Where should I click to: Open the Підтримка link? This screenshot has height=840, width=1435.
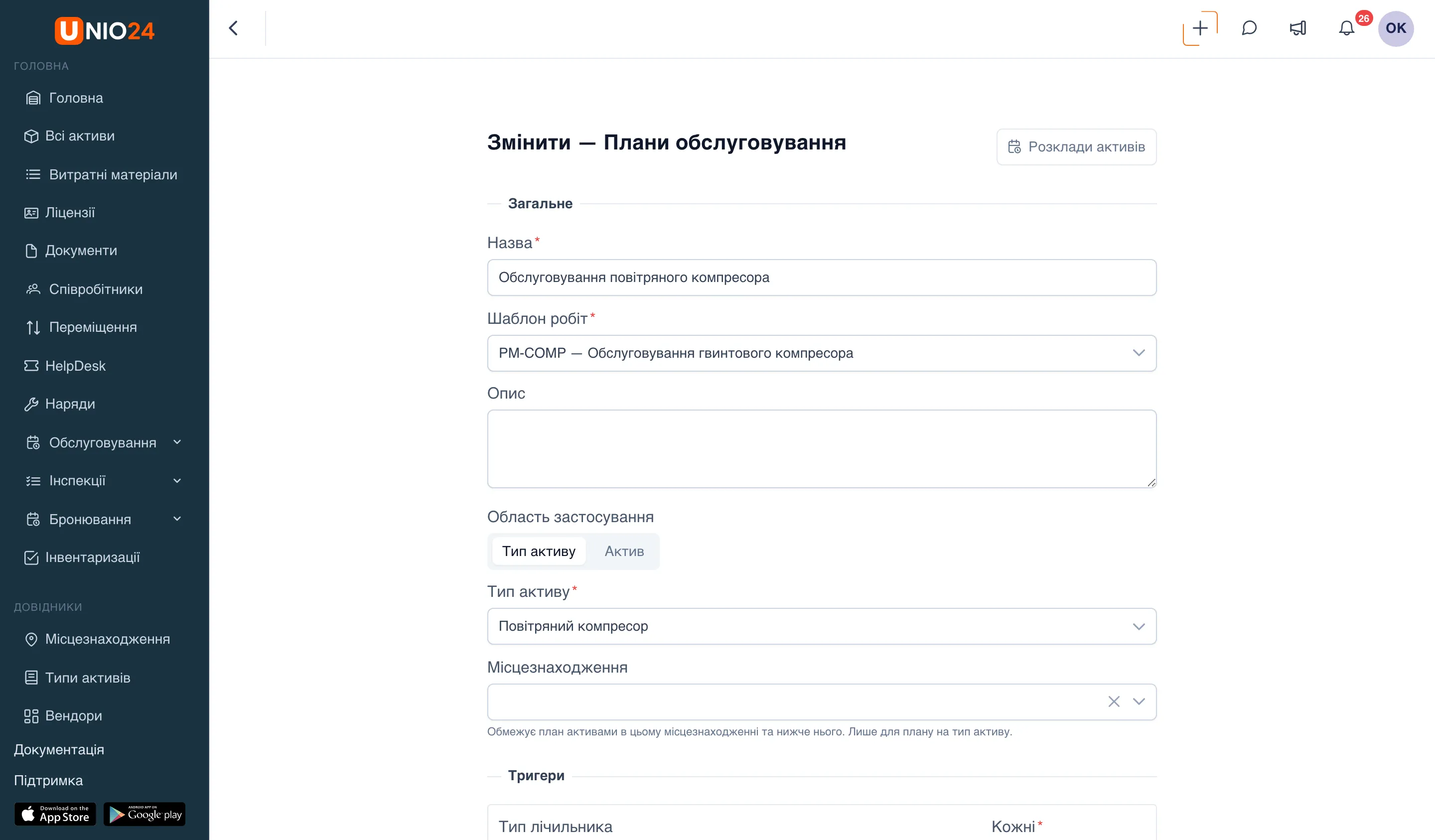coord(48,780)
